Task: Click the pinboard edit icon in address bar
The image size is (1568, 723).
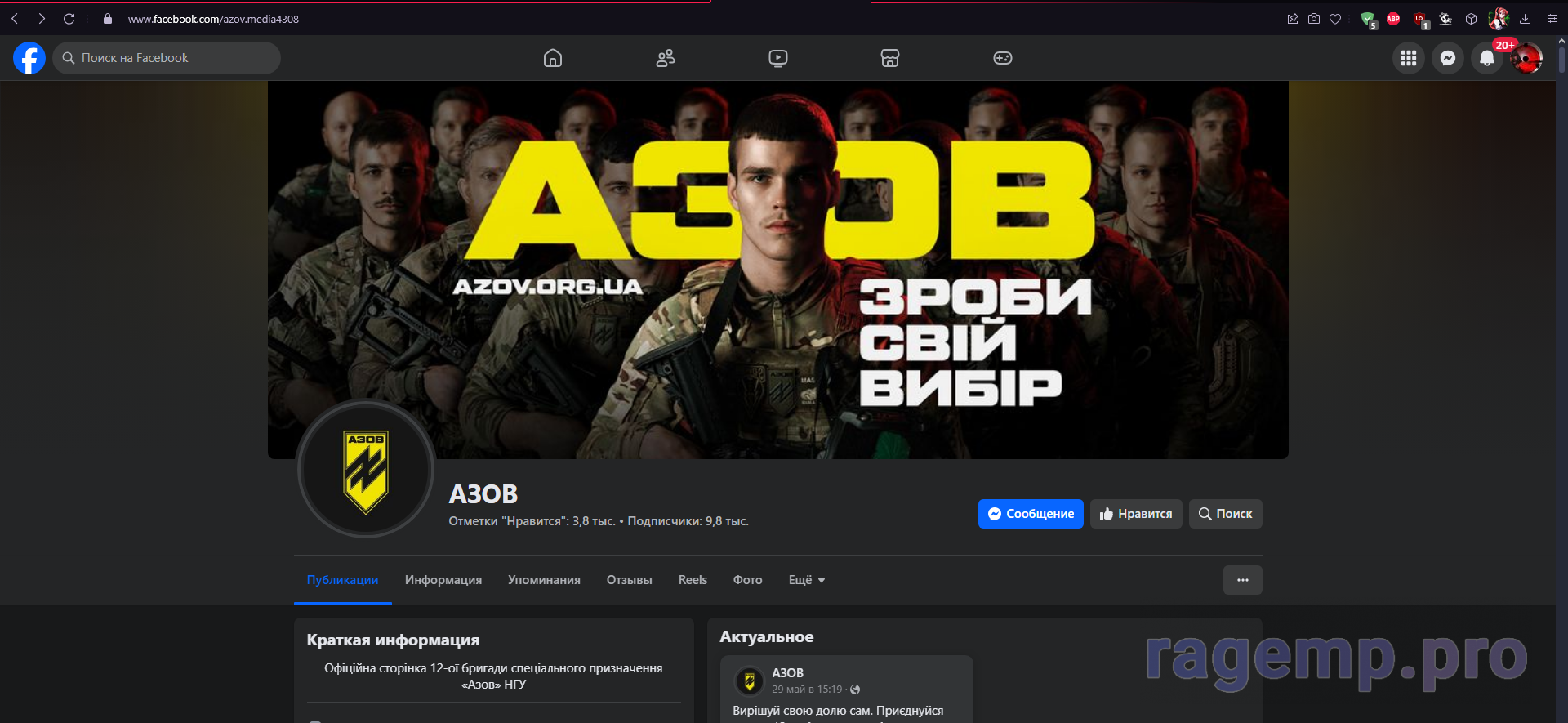Action: [x=1293, y=19]
